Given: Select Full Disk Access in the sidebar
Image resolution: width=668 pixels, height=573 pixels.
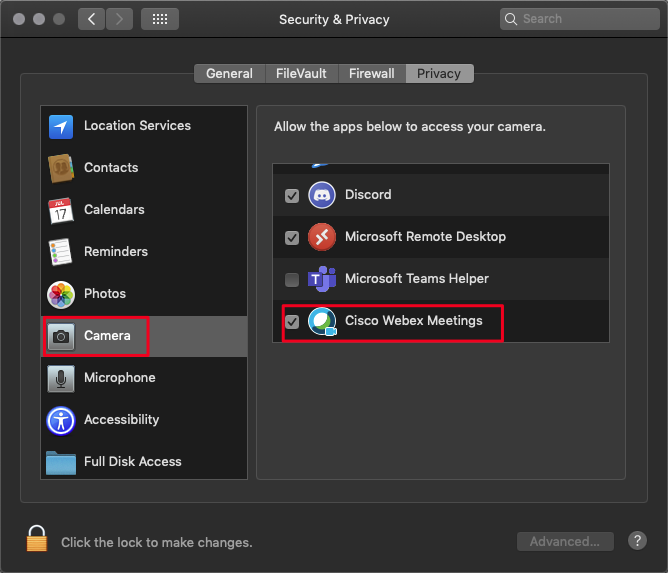Looking at the screenshot, I should click(132, 462).
